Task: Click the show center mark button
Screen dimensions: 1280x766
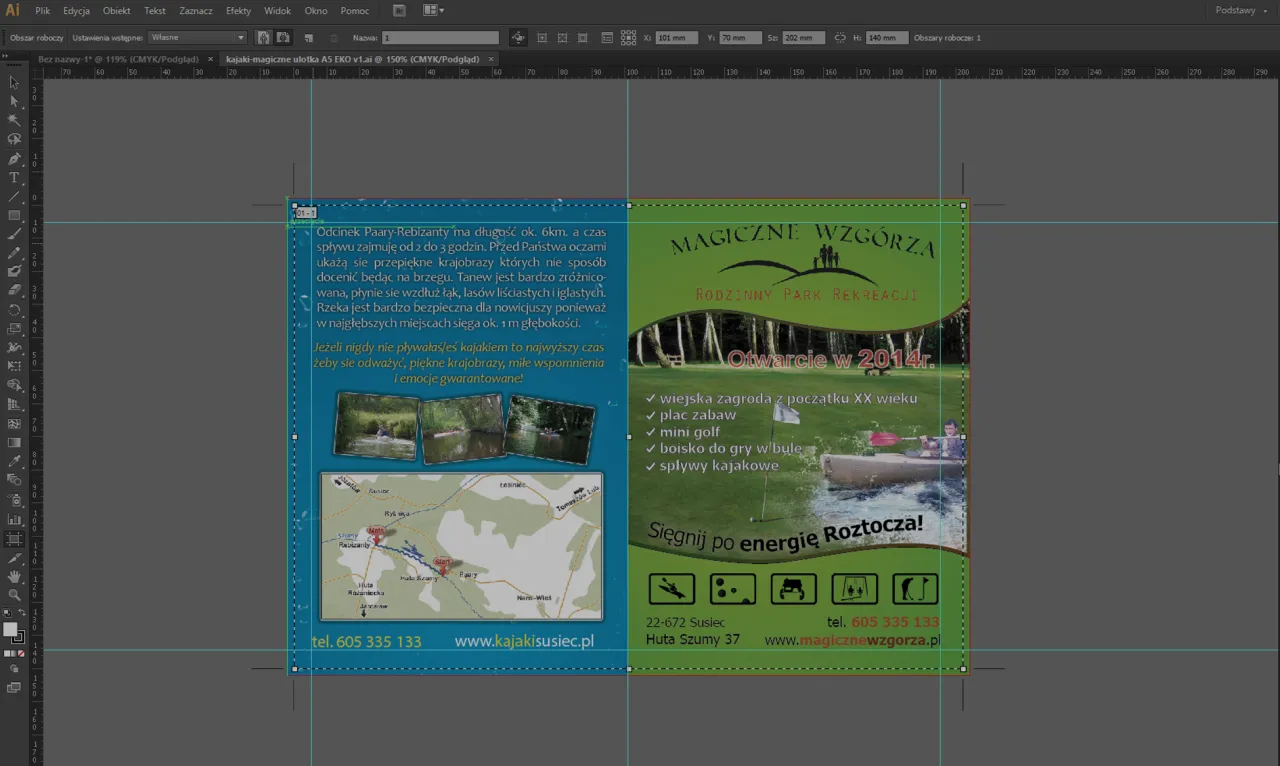Action: (x=542, y=37)
